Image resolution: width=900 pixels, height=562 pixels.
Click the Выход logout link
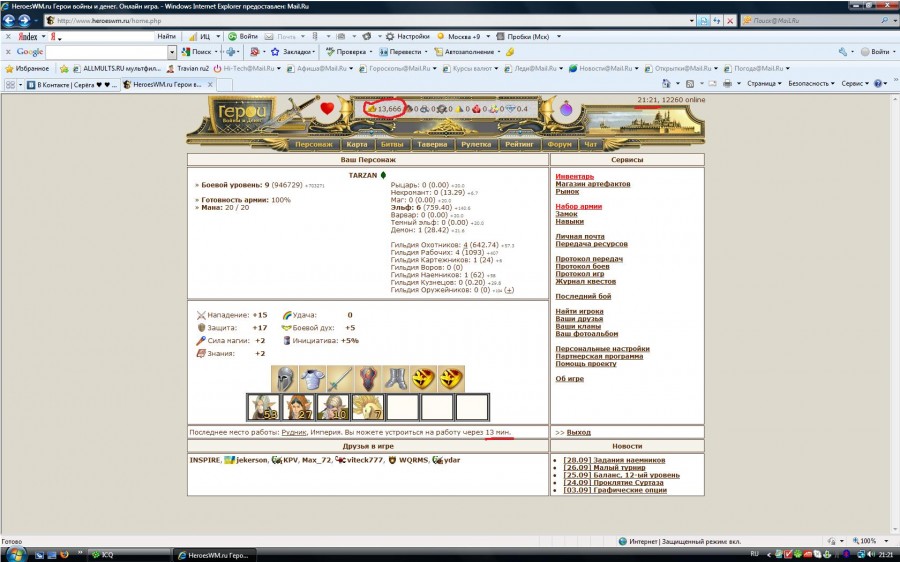(579, 432)
